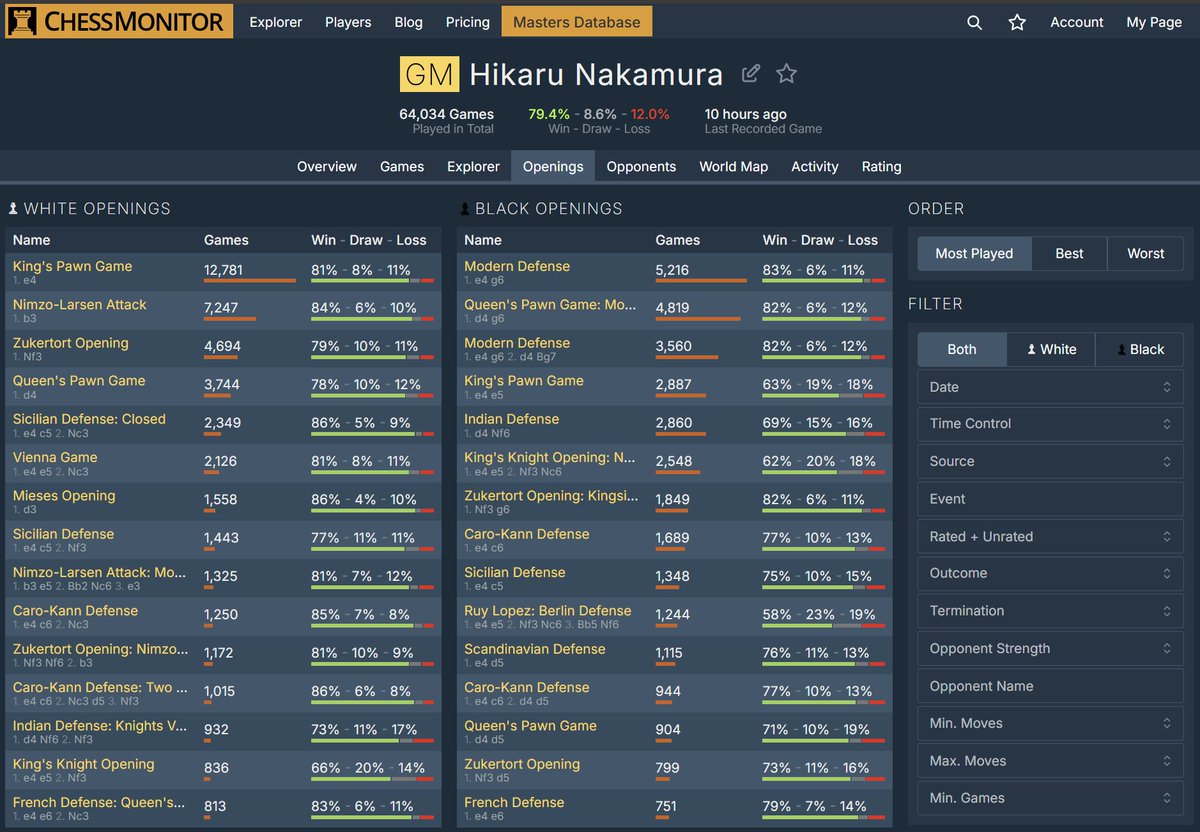Switch the filter to Black only
The width and height of the screenshot is (1200, 832).
[1140, 349]
